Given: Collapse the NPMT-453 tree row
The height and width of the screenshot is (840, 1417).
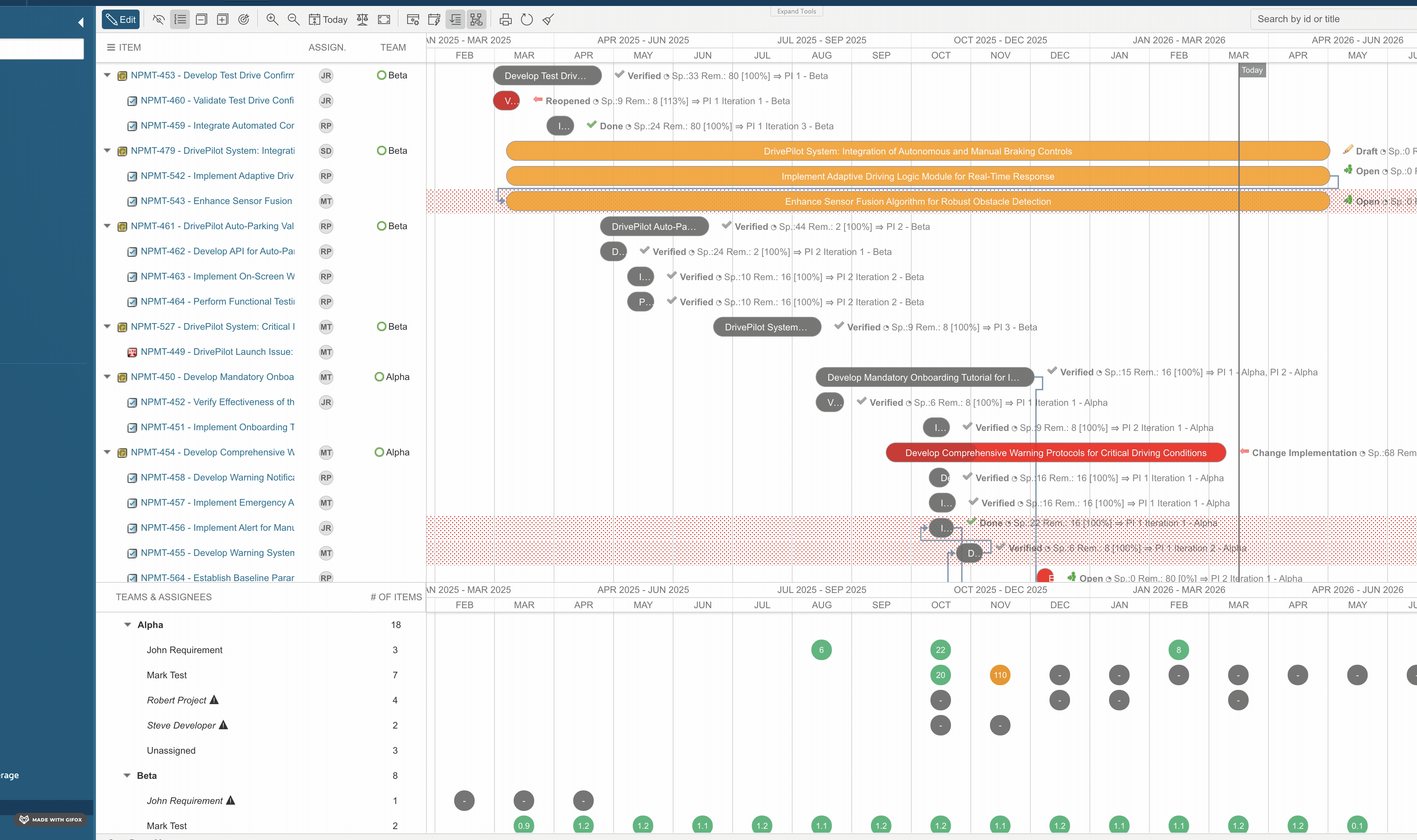Looking at the screenshot, I should point(107,75).
